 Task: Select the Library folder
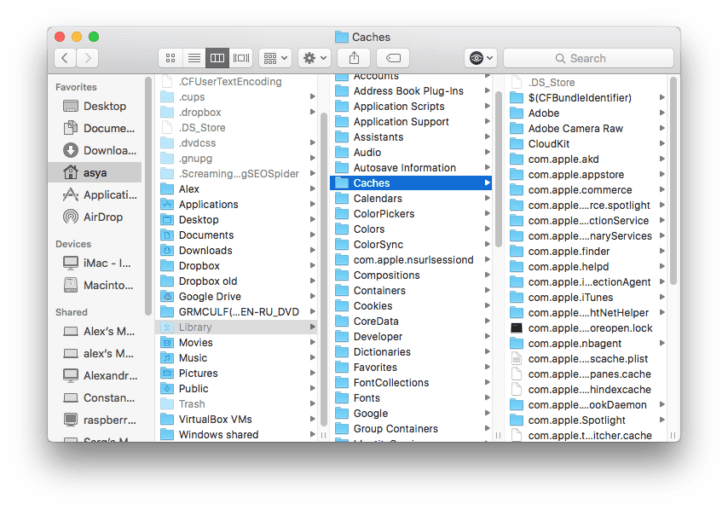(237, 327)
